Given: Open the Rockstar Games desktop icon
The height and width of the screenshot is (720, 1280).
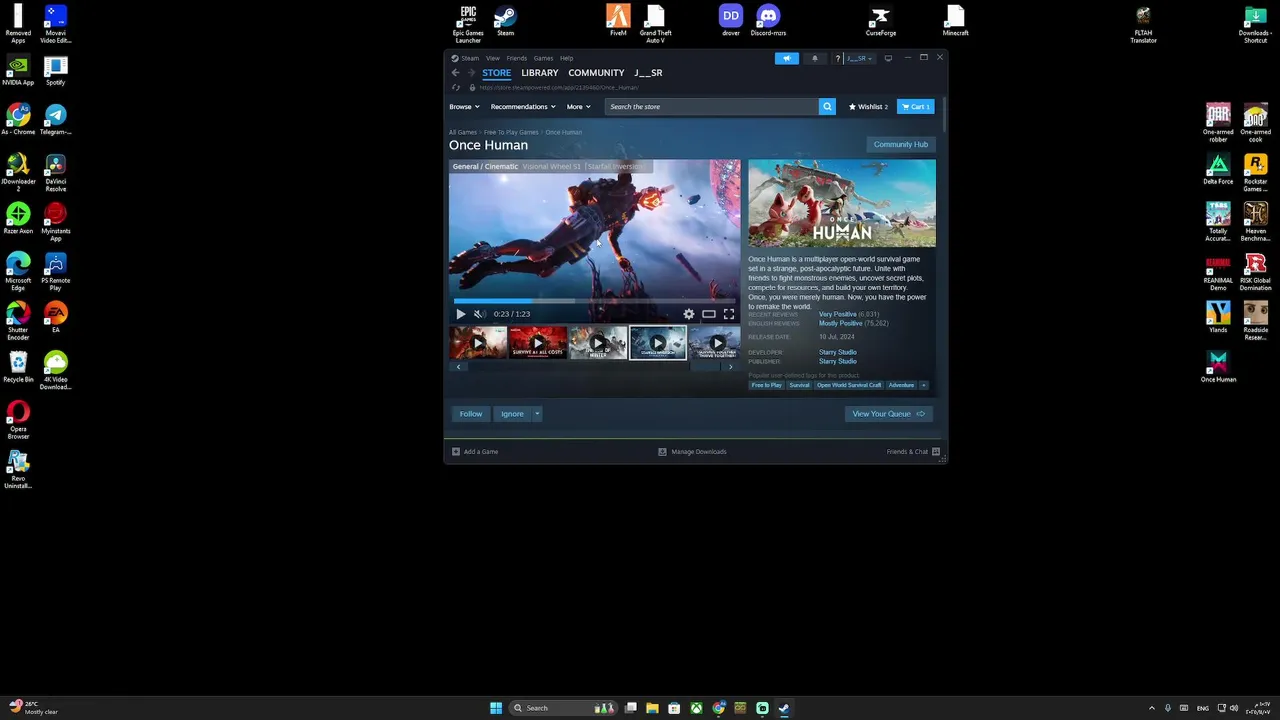Looking at the screenshot, I should 1255,173.
